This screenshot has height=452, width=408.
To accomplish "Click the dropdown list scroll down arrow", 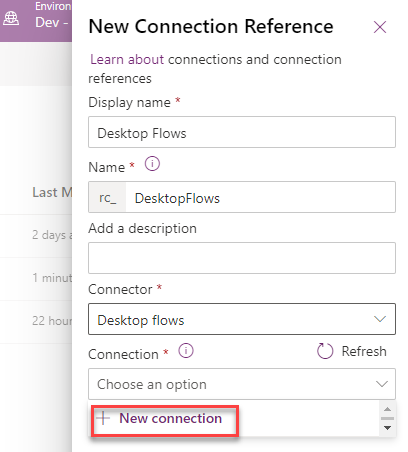I will pos(387,428).
